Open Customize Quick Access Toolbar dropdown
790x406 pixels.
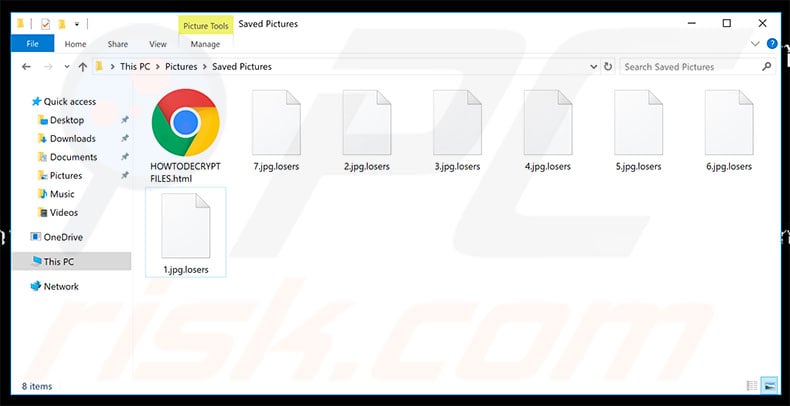click(77, 24)
